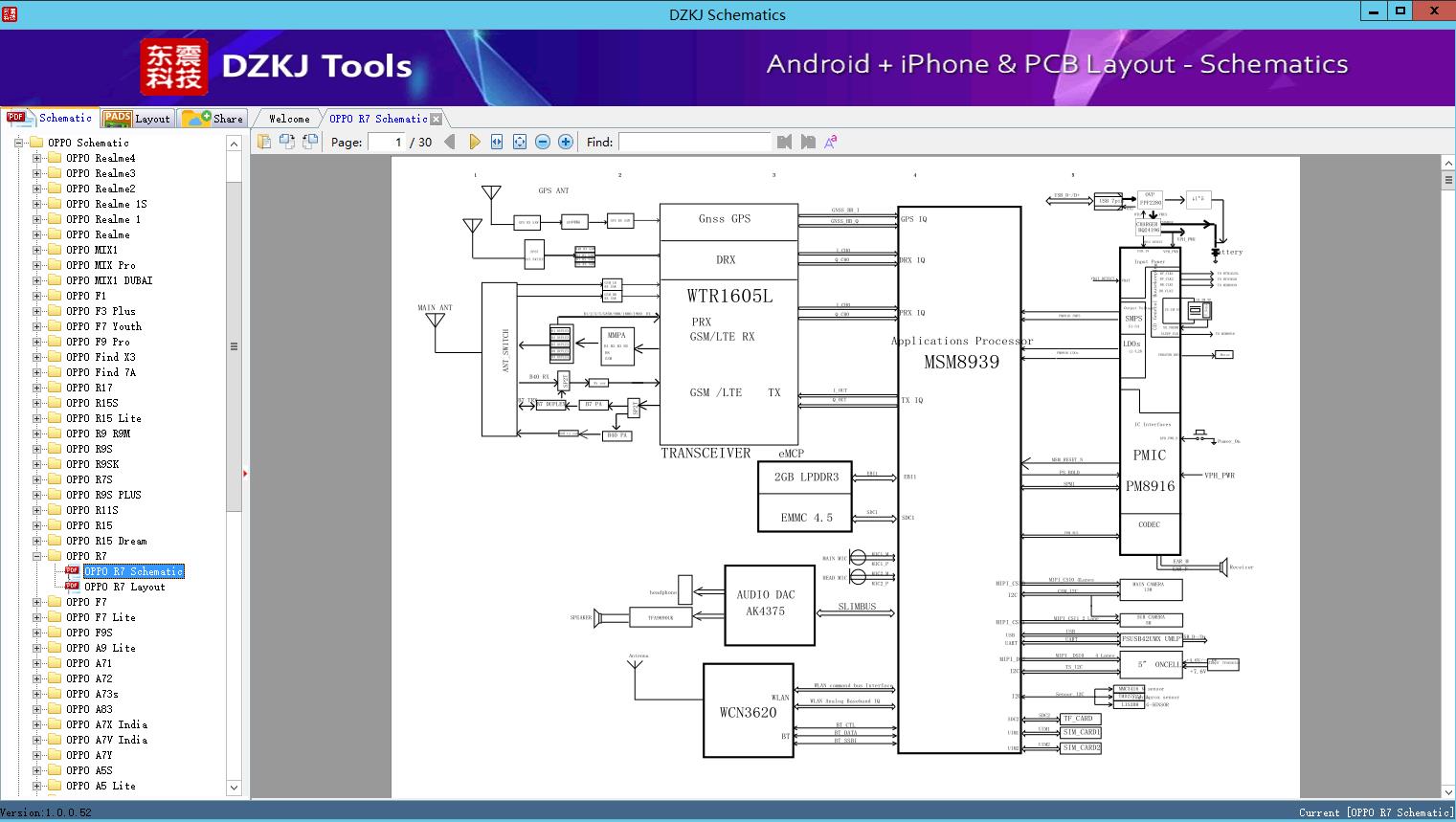The height and width of the screenshot is (822, 1456).
Task: Click the first copy icon in the viewer toolbar
Action: click(x=264, y=142)
